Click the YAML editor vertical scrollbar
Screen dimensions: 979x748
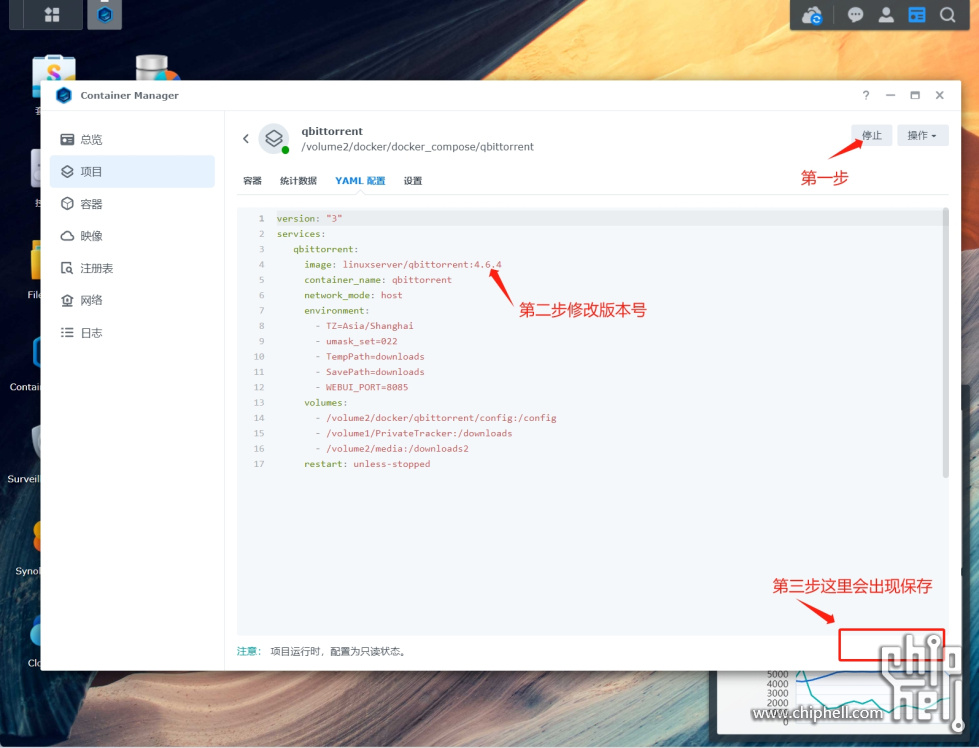[945, 343]
